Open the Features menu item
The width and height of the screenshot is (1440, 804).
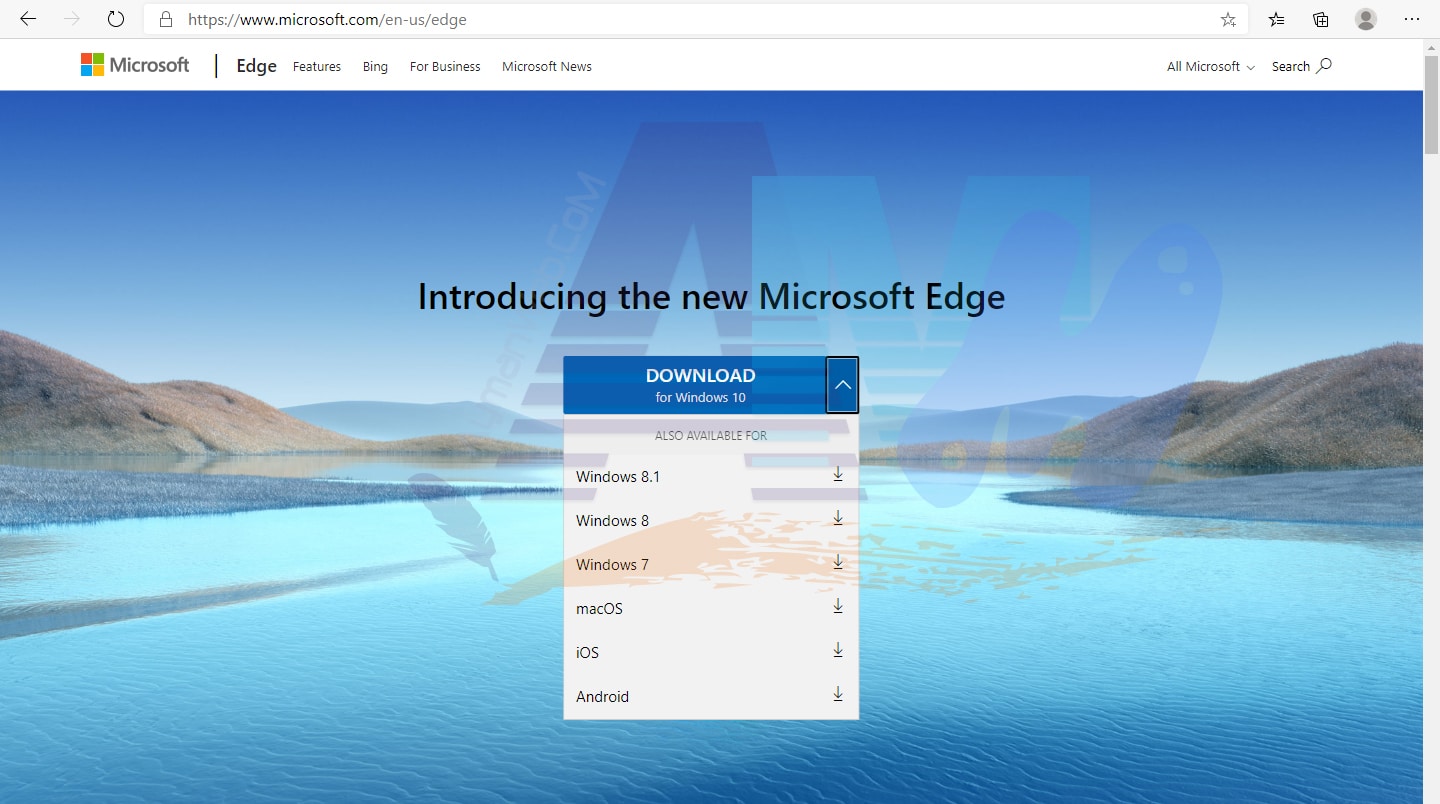coord(317,66)
